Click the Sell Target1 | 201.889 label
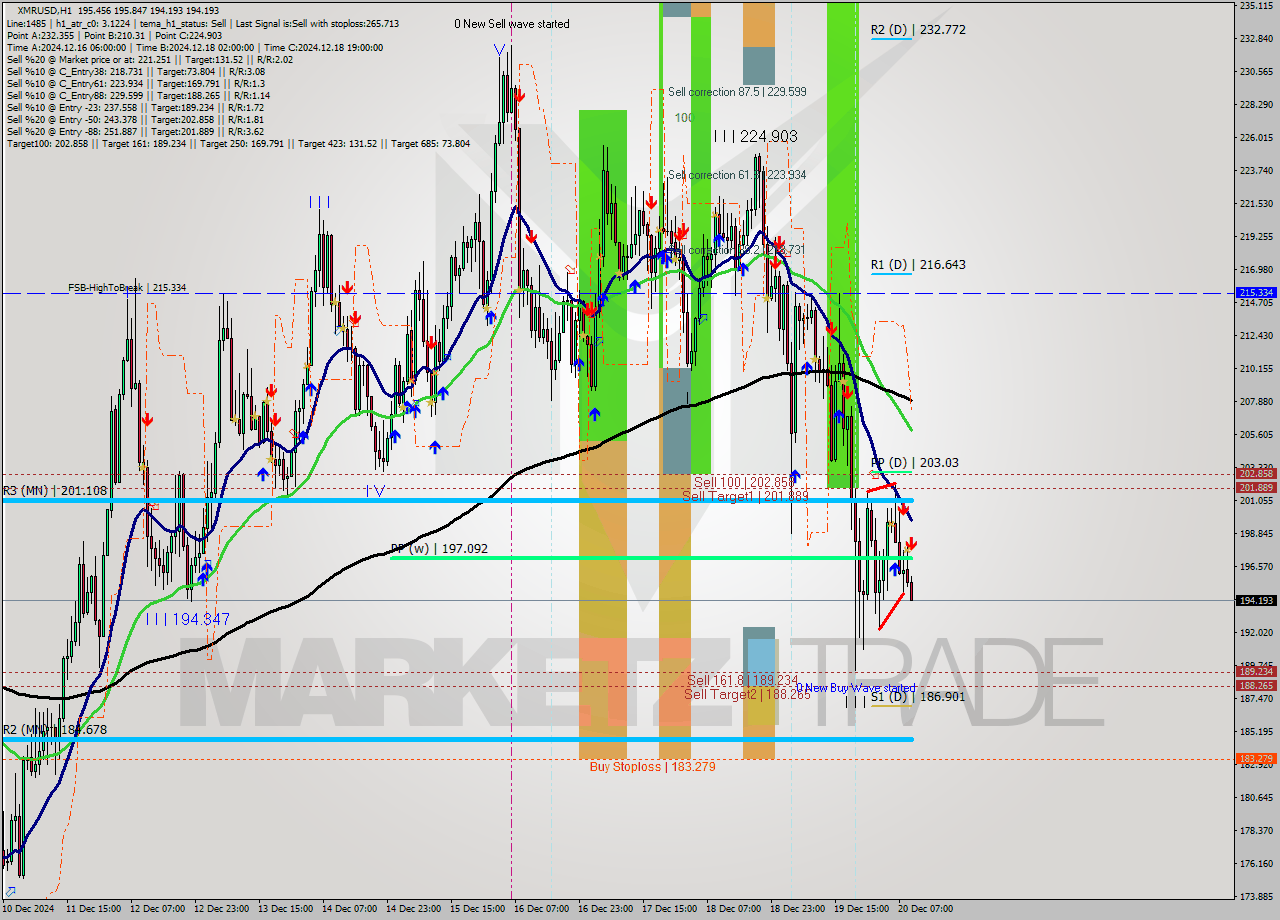1280x920 pixels. pyautogui.click(x=745, y=497)
